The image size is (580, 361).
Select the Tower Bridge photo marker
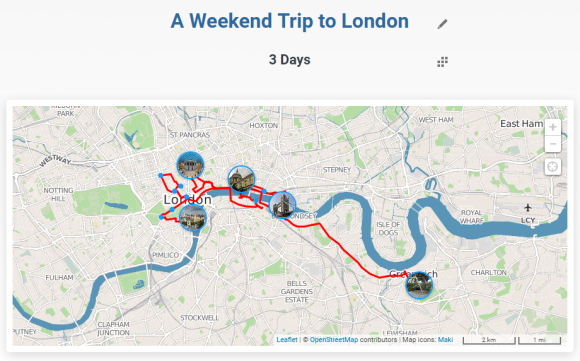283,205
